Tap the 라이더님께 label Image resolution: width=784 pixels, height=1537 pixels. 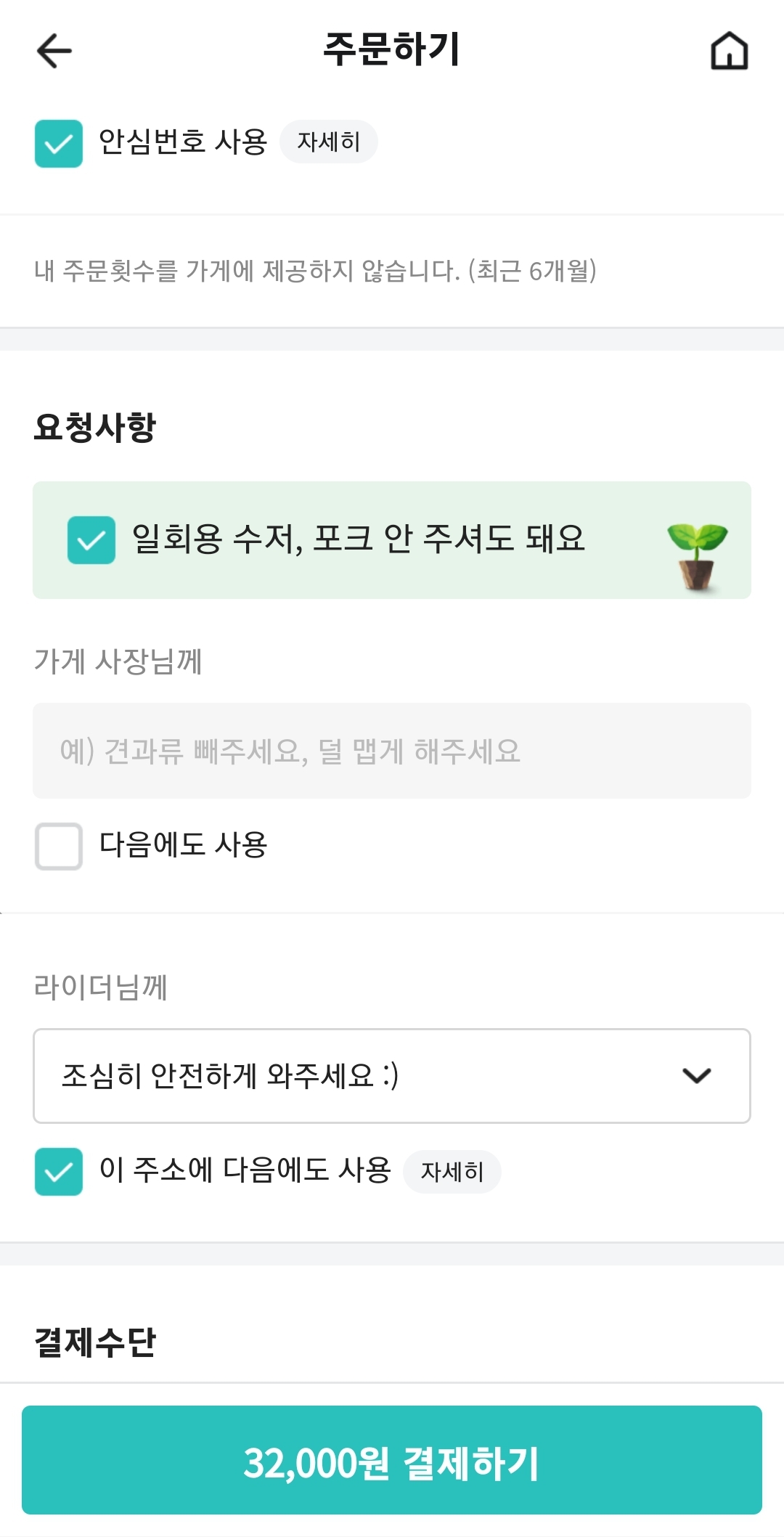click(101, 987)
